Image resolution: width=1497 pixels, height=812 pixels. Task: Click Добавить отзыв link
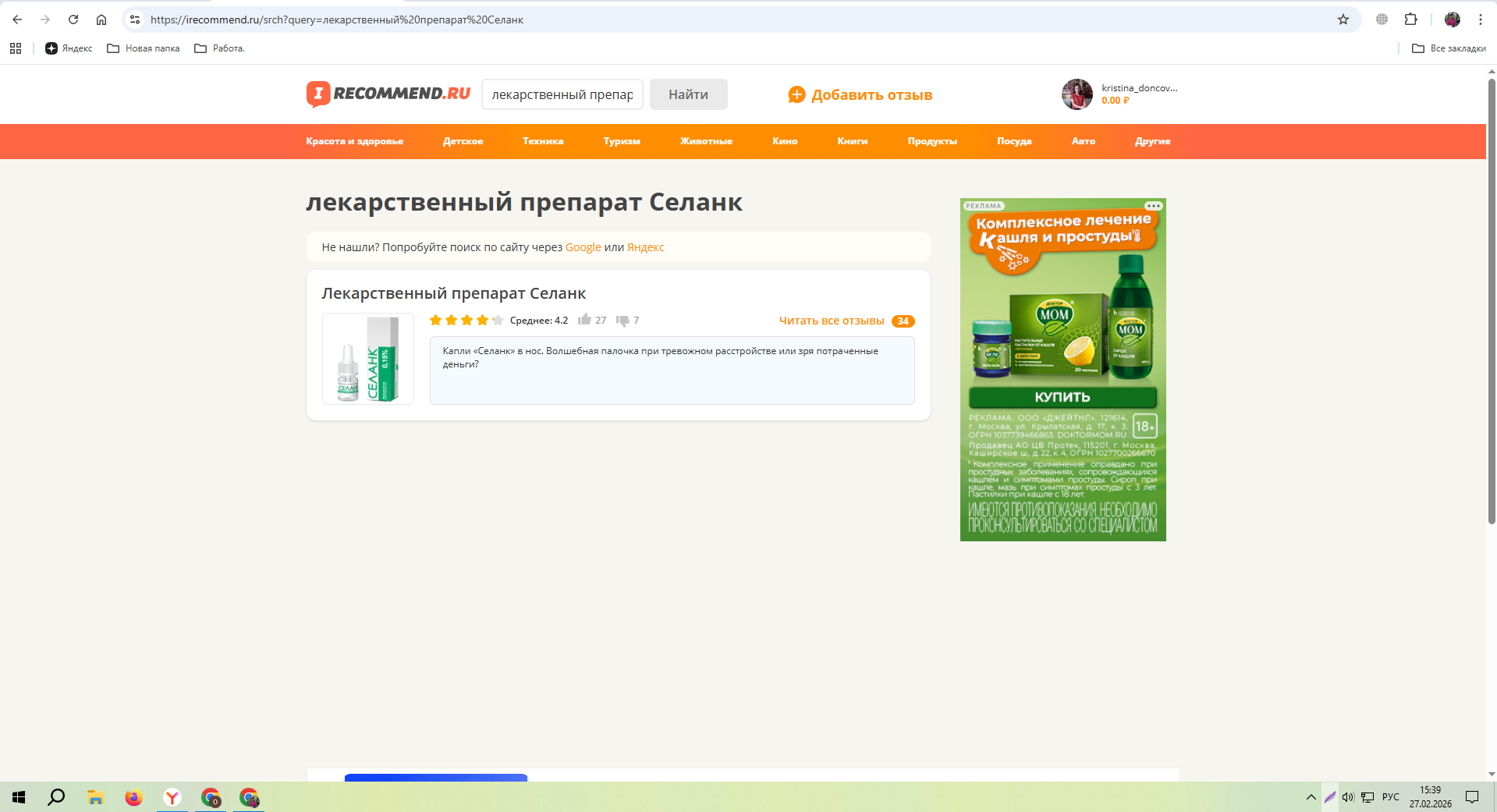tap(860, 94)
